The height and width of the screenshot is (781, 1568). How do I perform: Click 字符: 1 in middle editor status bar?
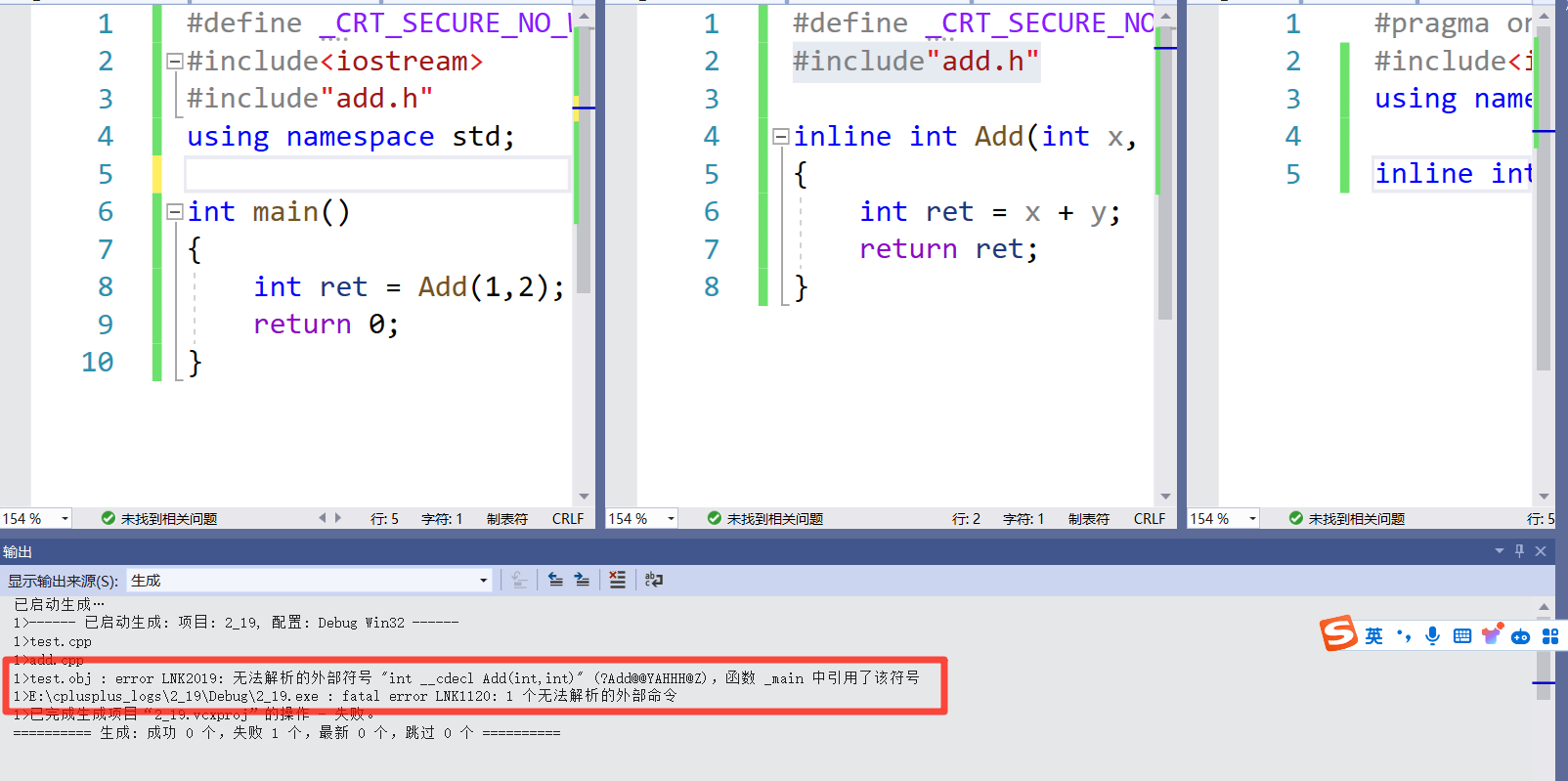coord(1024,519)
